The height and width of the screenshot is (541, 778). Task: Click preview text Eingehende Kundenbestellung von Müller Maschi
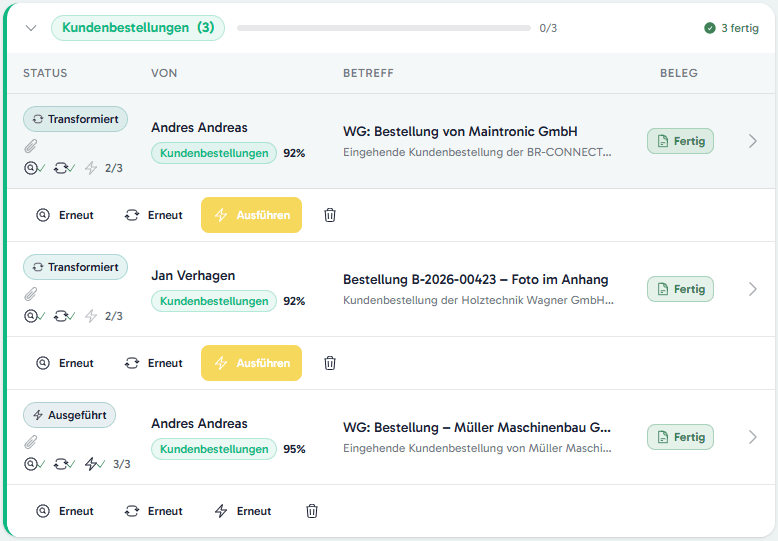tap(477, 448)
